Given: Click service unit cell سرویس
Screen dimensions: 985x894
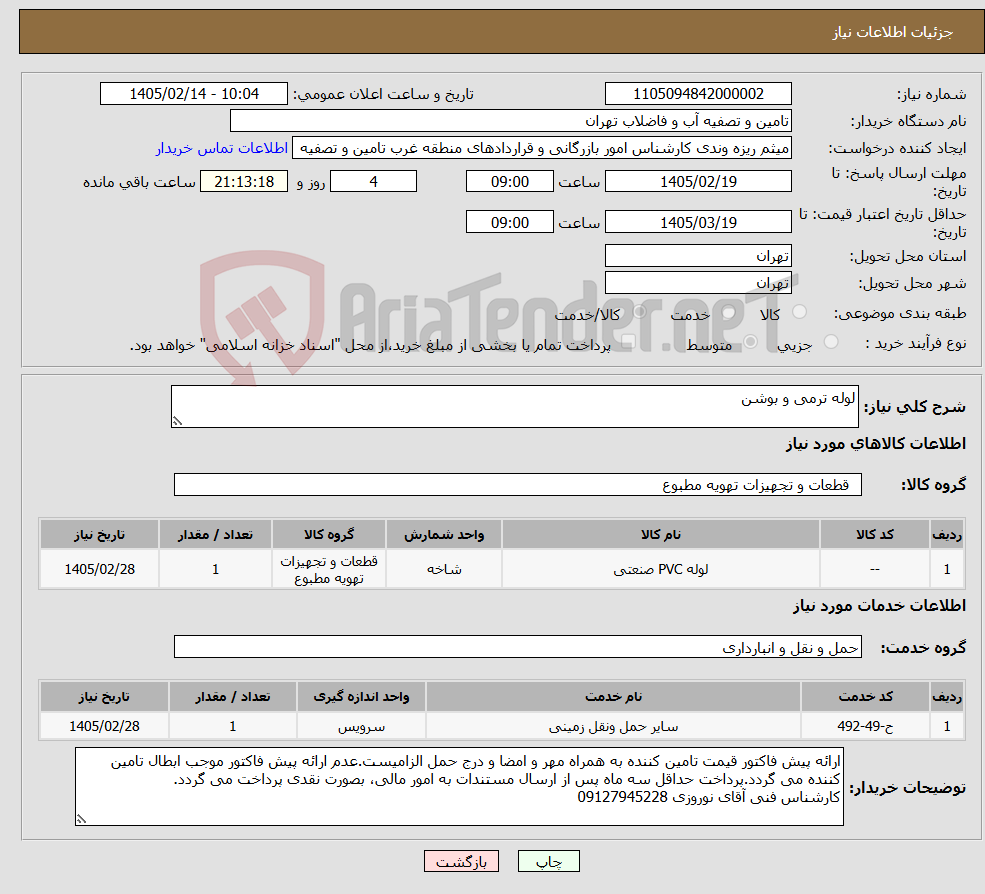Looking at the screenshot, I should point(361,726).
